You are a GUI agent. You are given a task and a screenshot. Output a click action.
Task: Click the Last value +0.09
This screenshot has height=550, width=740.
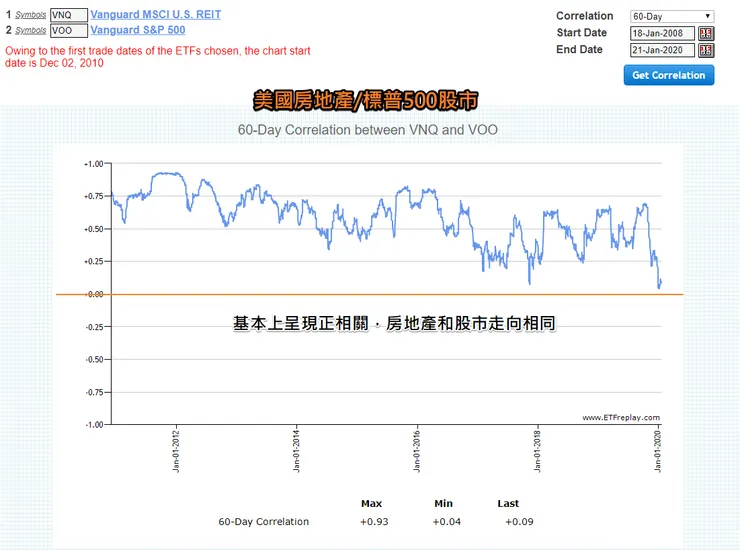(519, 522)
